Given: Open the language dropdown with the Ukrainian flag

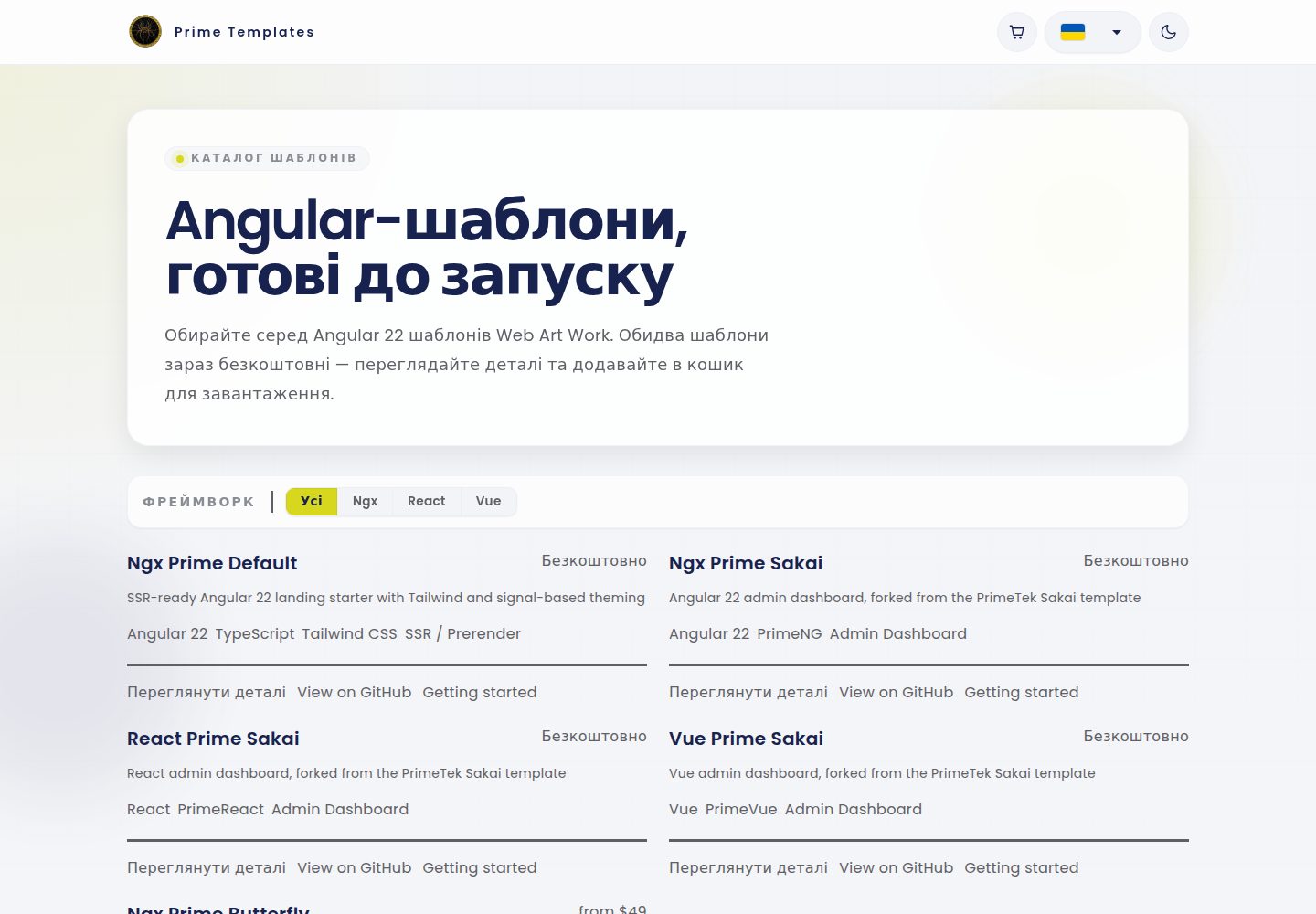Looking at the screenshot, I should (1093, 32).
